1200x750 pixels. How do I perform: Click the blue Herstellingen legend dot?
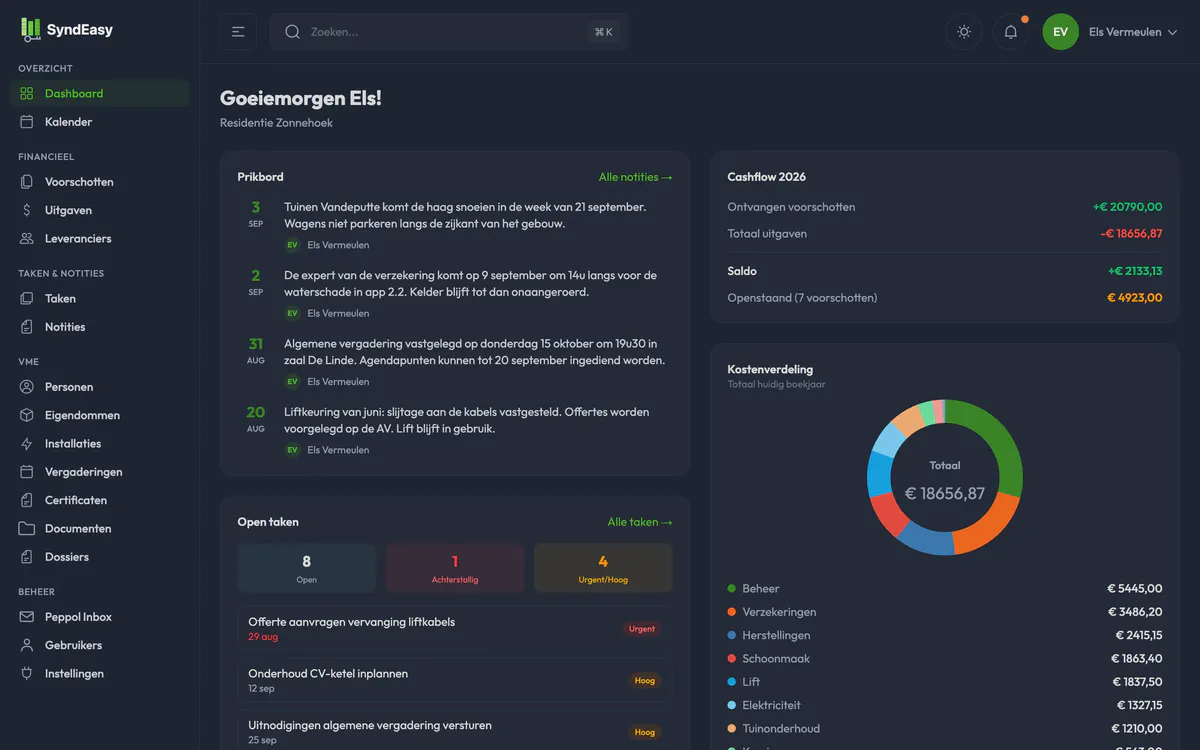coord(732,635)
